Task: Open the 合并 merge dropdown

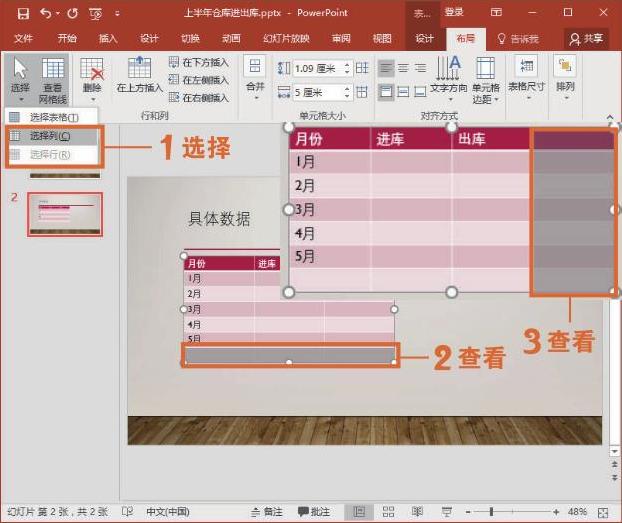Action: [255, 79]
